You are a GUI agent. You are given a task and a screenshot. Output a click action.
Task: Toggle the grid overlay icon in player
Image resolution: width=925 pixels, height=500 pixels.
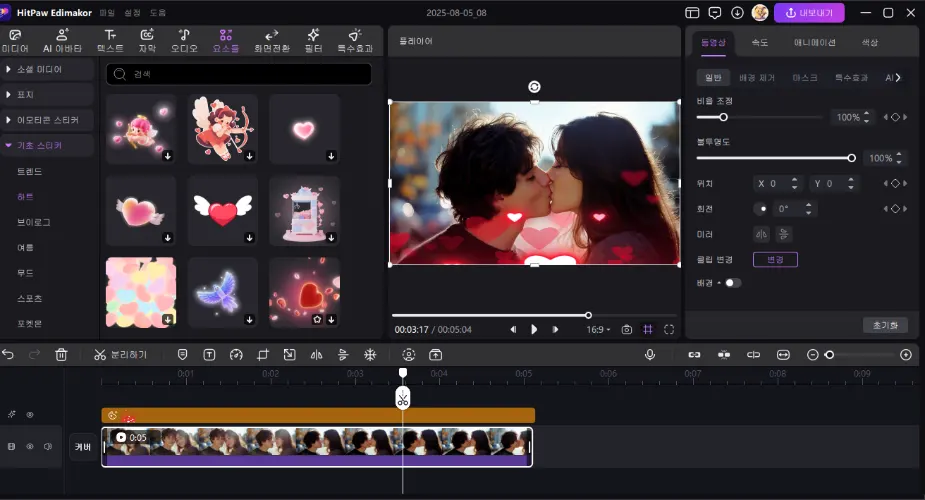648,330
